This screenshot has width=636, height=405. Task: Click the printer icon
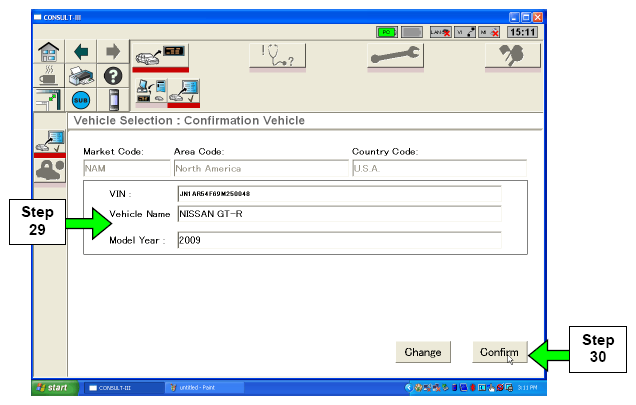pos(80,75)
